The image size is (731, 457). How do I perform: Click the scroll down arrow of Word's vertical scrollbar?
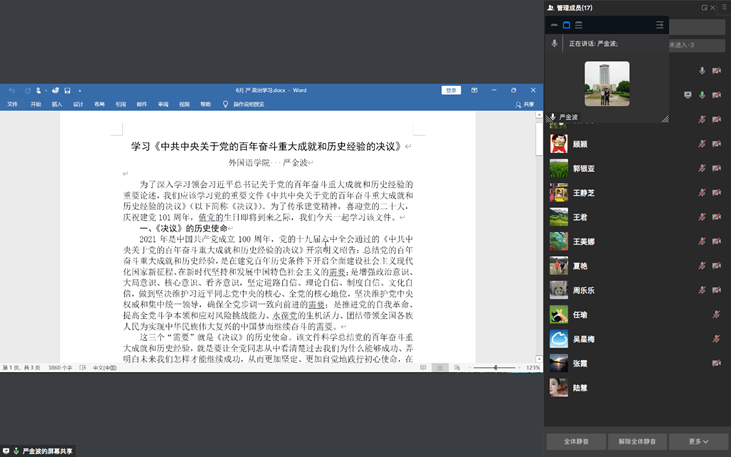[x=539, y=359]
